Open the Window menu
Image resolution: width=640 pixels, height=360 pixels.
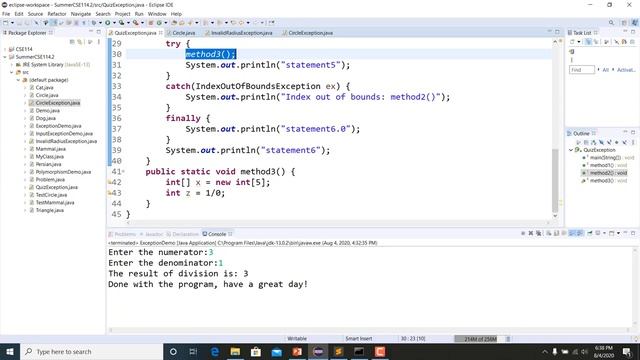click(x=157, y=14)
